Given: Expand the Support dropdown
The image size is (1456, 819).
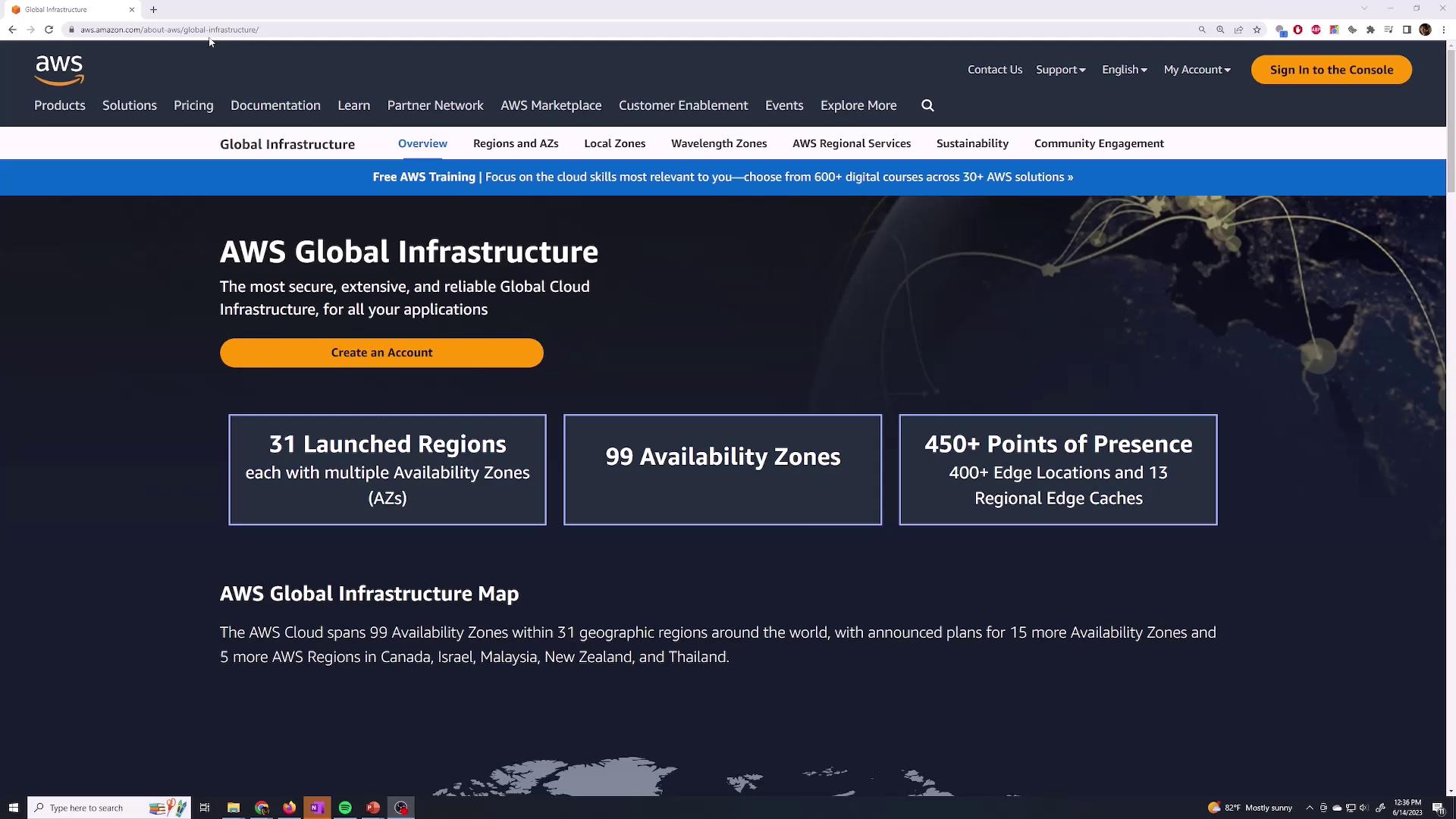Looking at the screenshot, I should (x=1060, y=70).
